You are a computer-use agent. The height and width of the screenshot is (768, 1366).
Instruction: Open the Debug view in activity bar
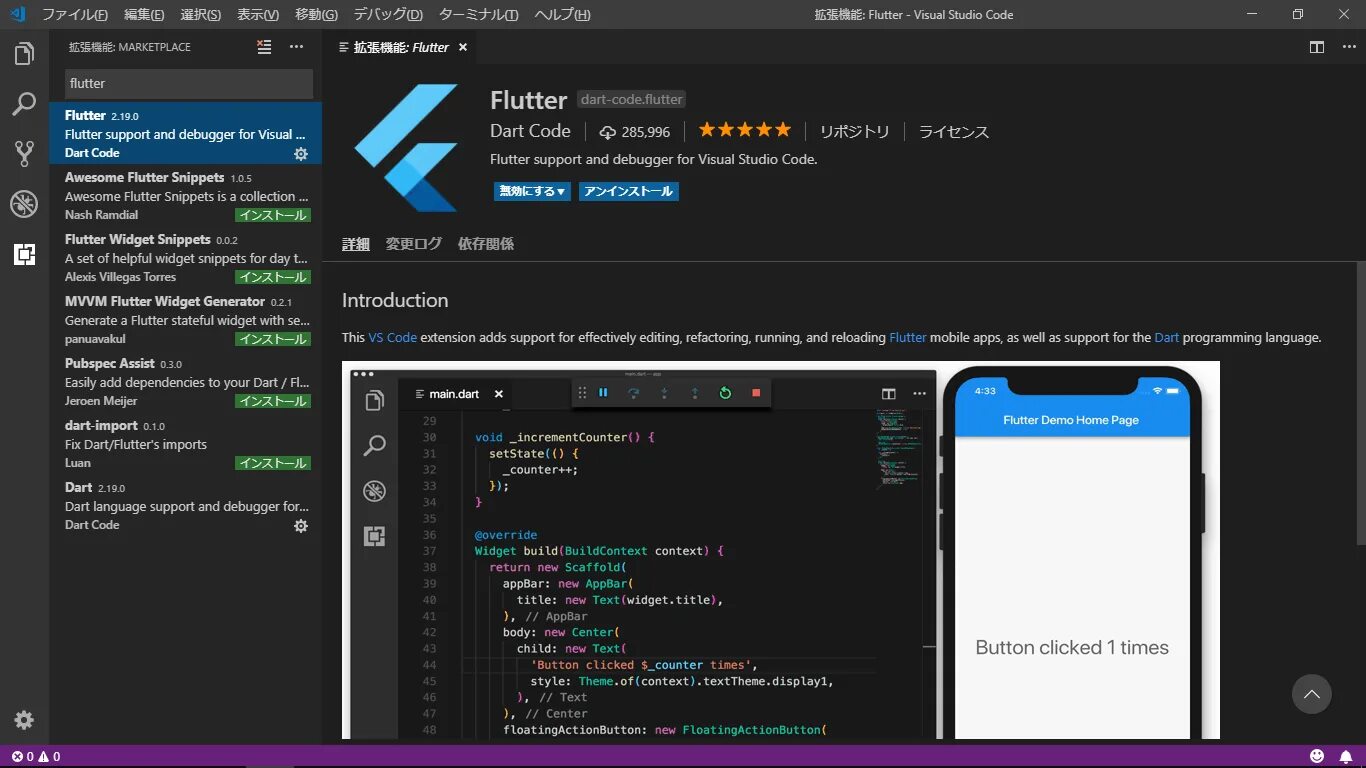(24, 204)
